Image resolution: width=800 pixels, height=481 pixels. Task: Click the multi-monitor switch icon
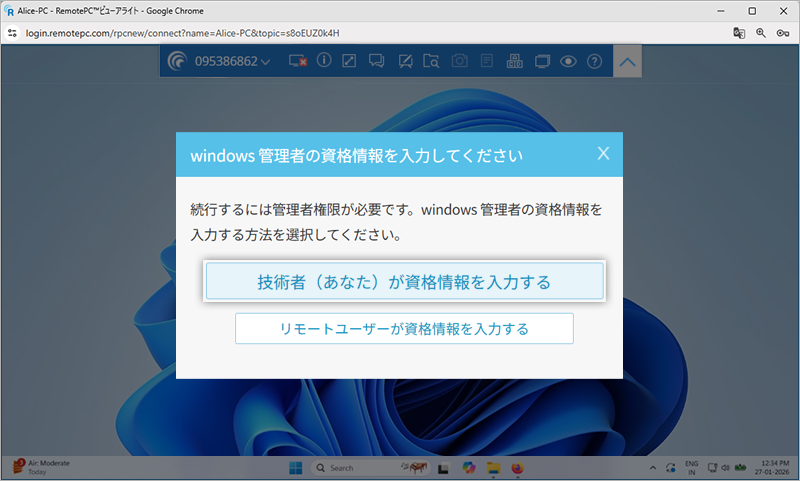[542, 62]
